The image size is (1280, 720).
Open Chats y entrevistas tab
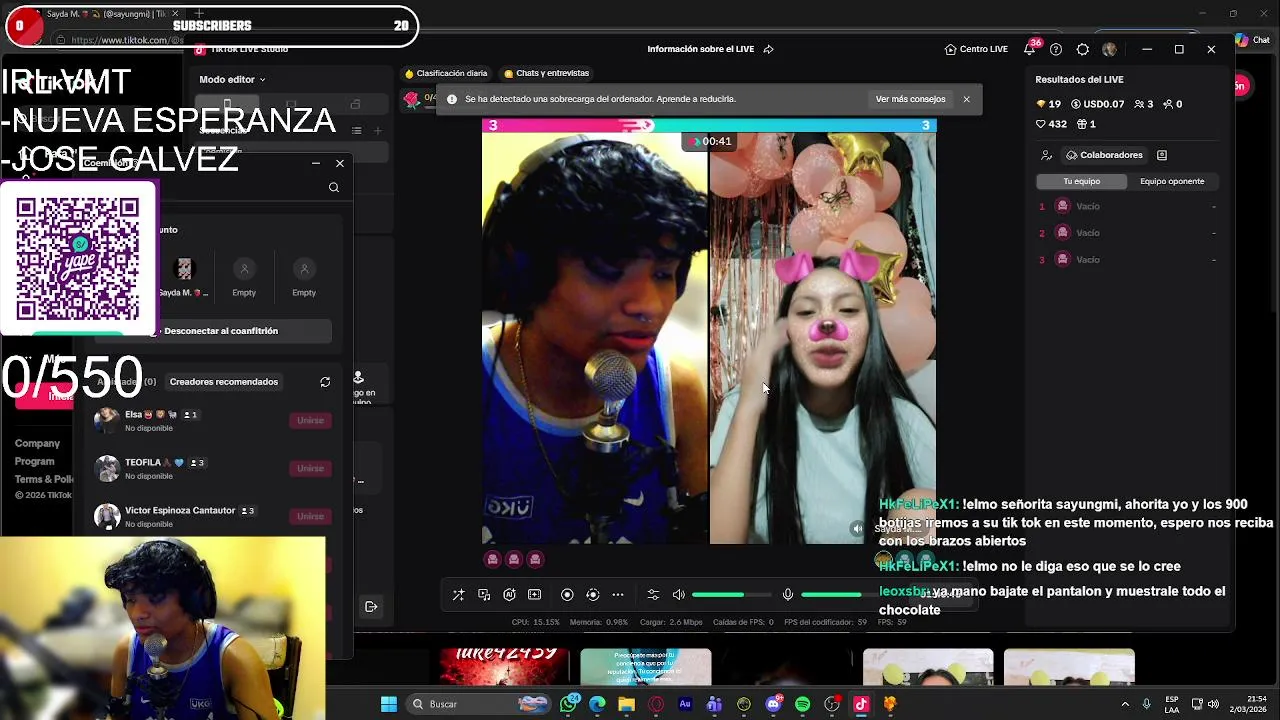pos(546,73)
